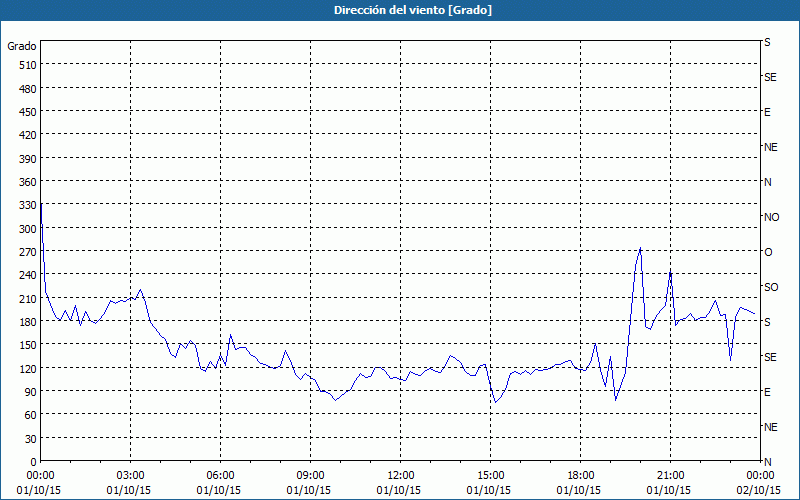Click the 09:00 time axis label
The height and width of the screenshot is (500, 800).
point(310,476)
